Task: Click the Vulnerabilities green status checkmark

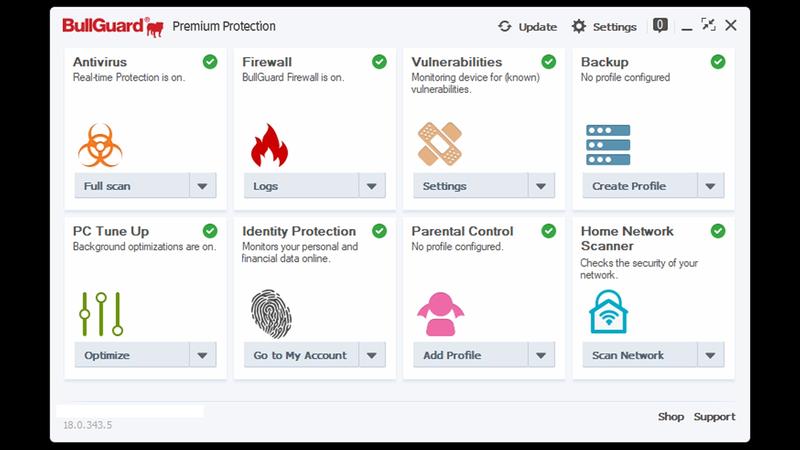Action: click(x=548, y=62)
